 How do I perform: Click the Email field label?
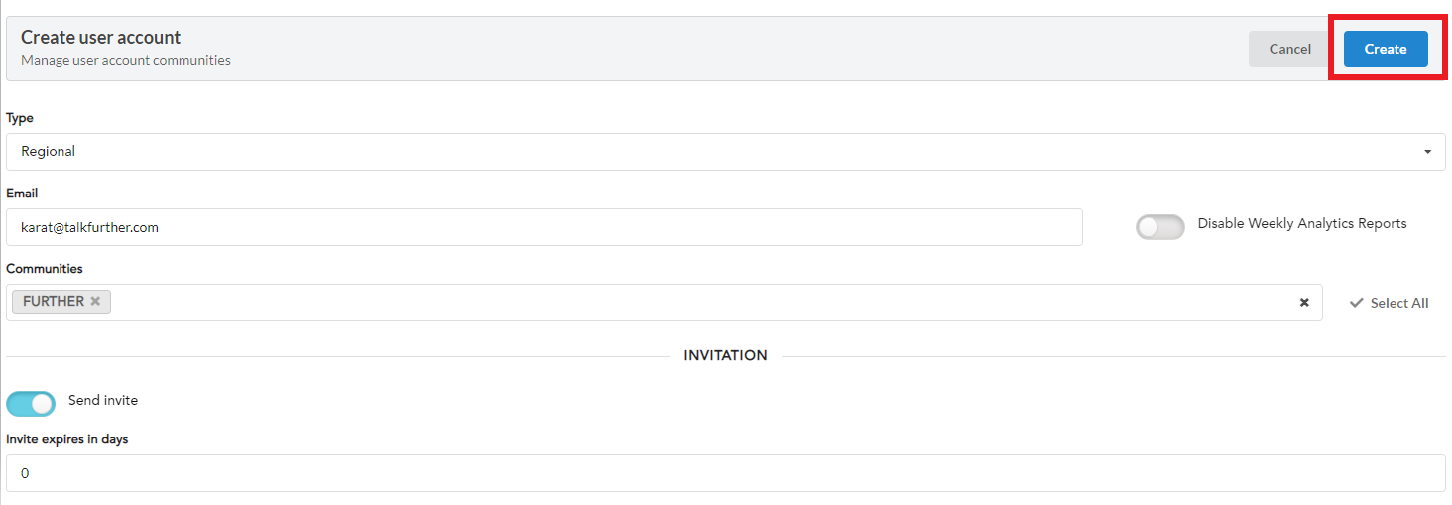click(22, 193)
